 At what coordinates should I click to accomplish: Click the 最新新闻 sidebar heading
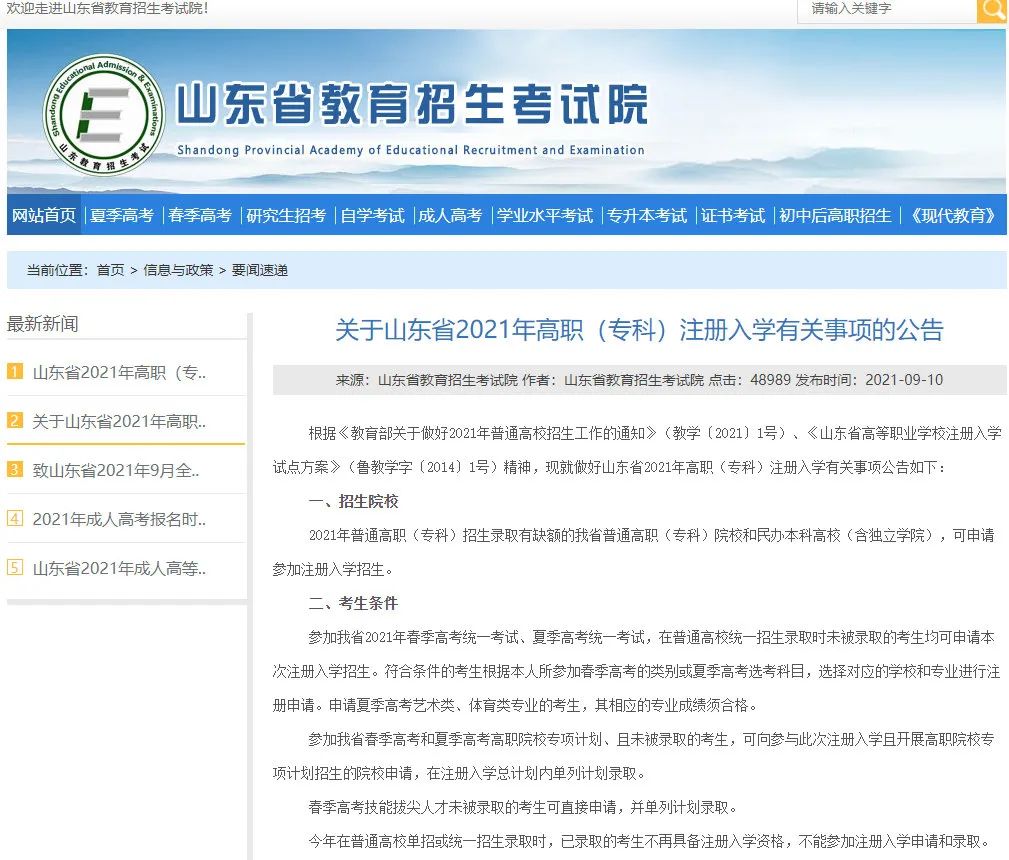[42, 324]
